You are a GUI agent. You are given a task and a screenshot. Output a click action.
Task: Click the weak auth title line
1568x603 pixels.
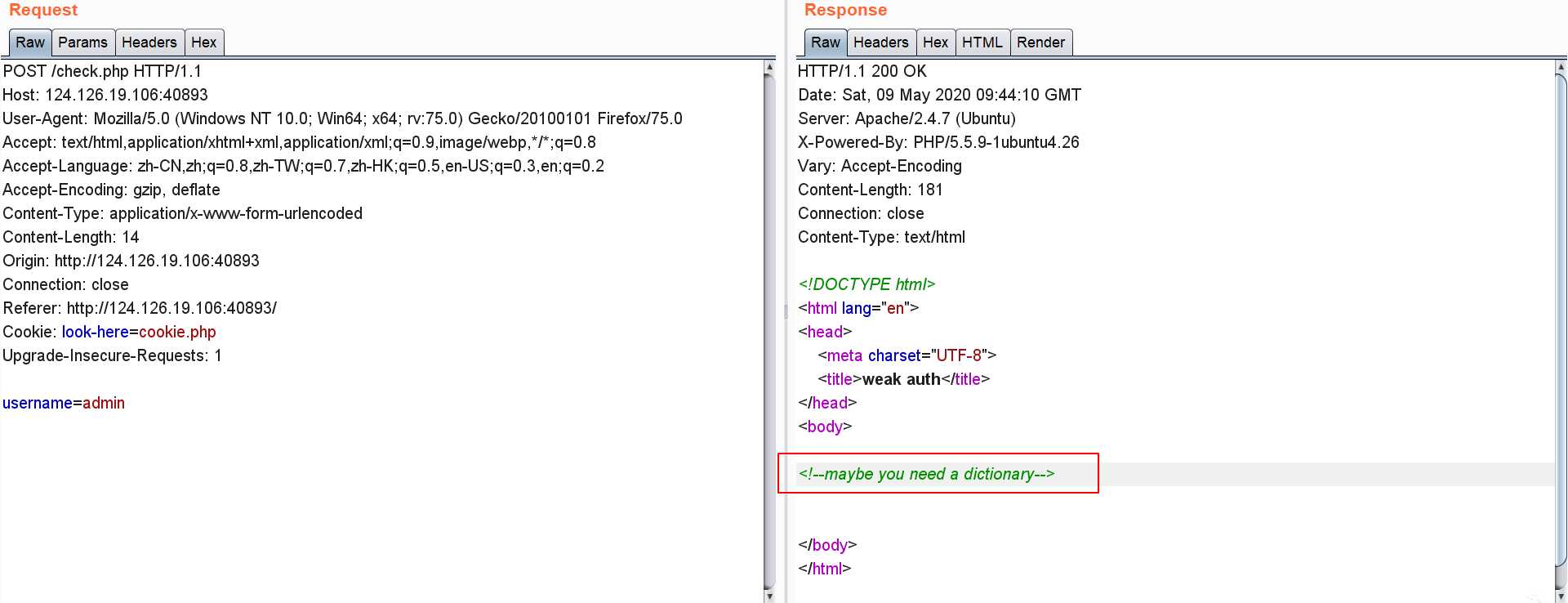pos(903,379)
